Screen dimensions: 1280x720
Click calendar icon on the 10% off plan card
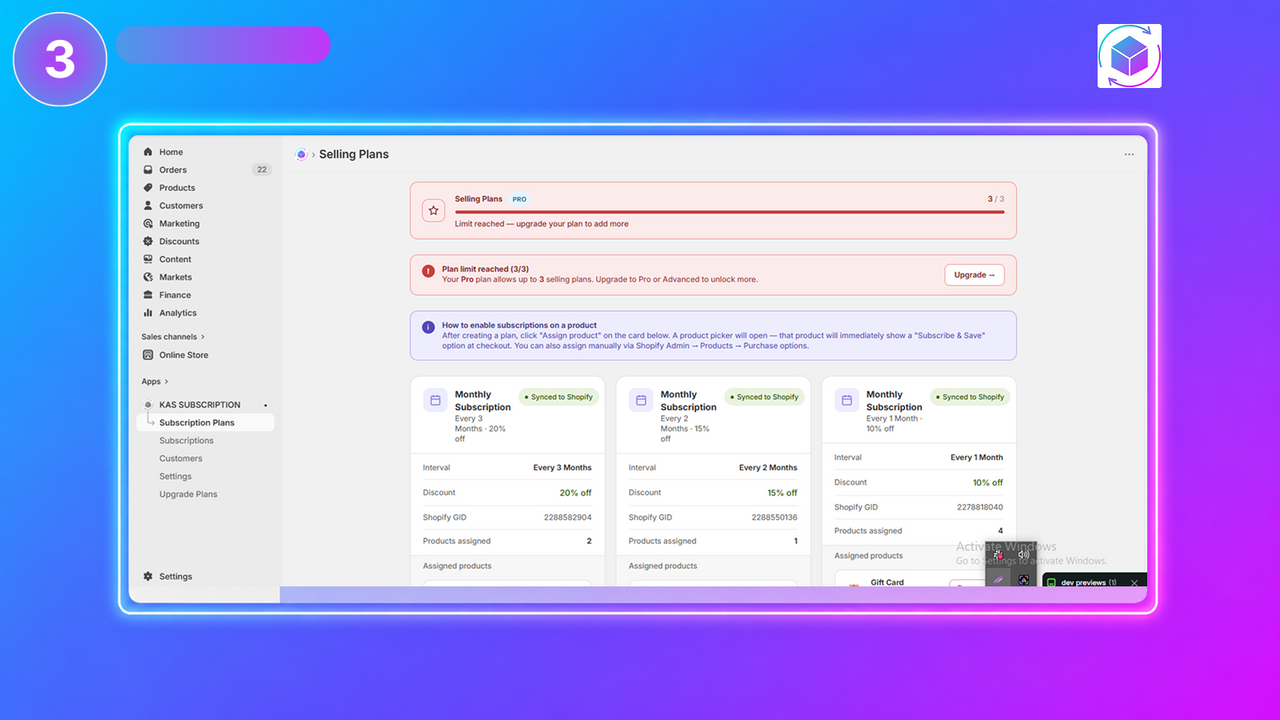click(847, 400)
